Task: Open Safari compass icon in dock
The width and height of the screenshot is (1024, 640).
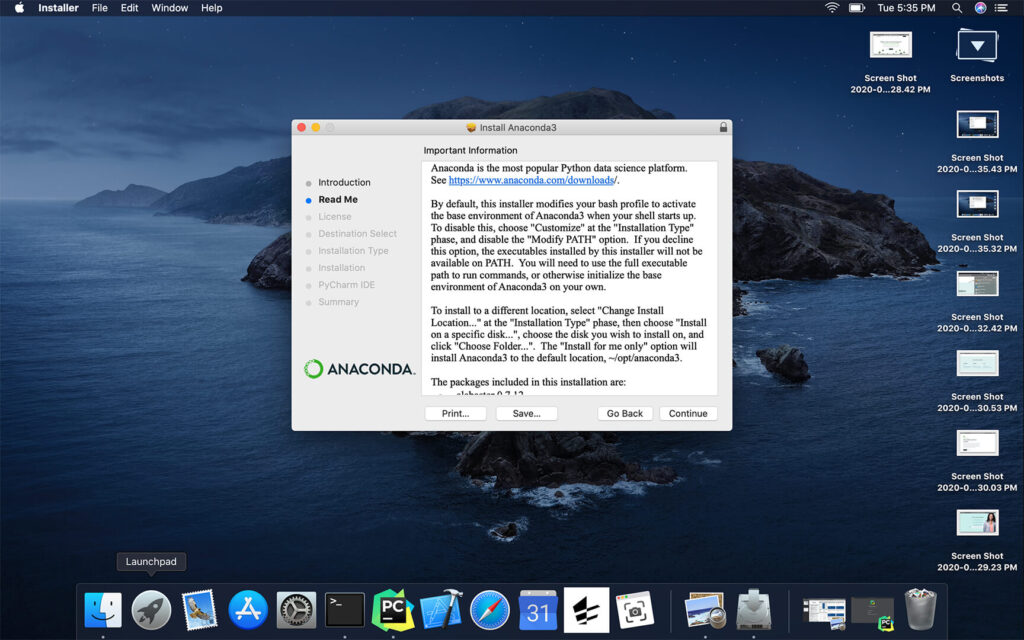Action: coord(490,610)
